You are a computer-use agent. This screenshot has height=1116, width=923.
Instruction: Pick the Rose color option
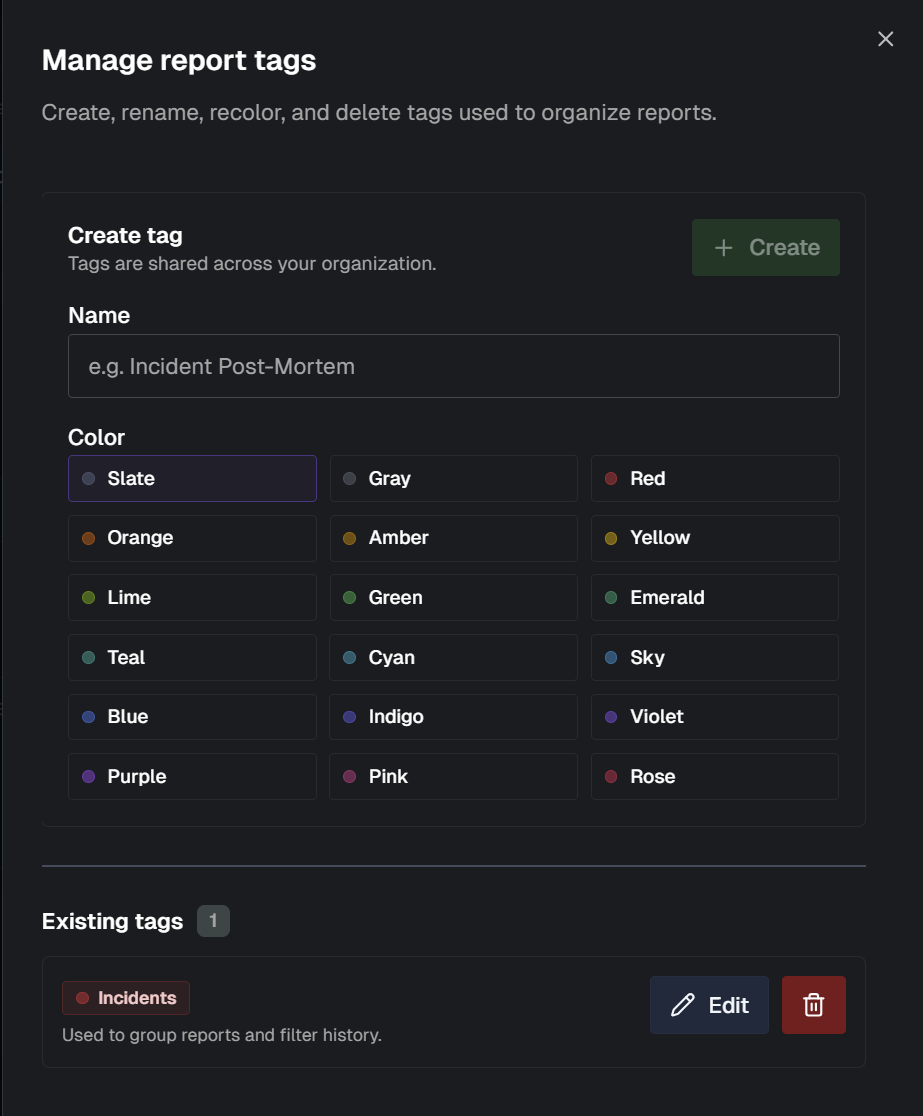[x=714, y=776]
